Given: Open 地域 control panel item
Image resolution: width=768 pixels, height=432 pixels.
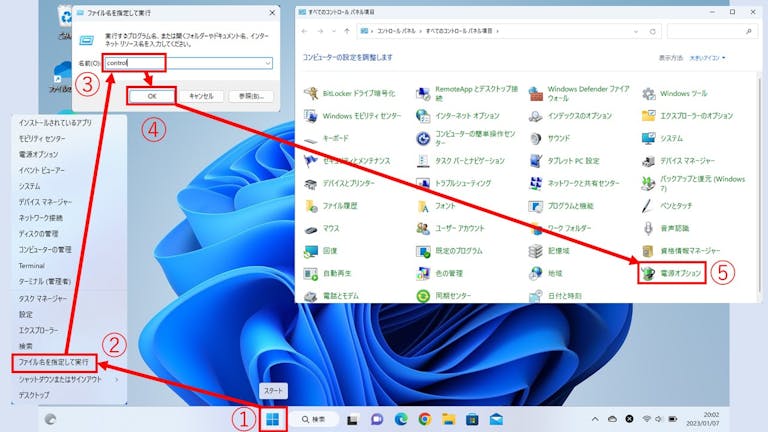Looking at the screenshot, I should click(x=546, y=273).
